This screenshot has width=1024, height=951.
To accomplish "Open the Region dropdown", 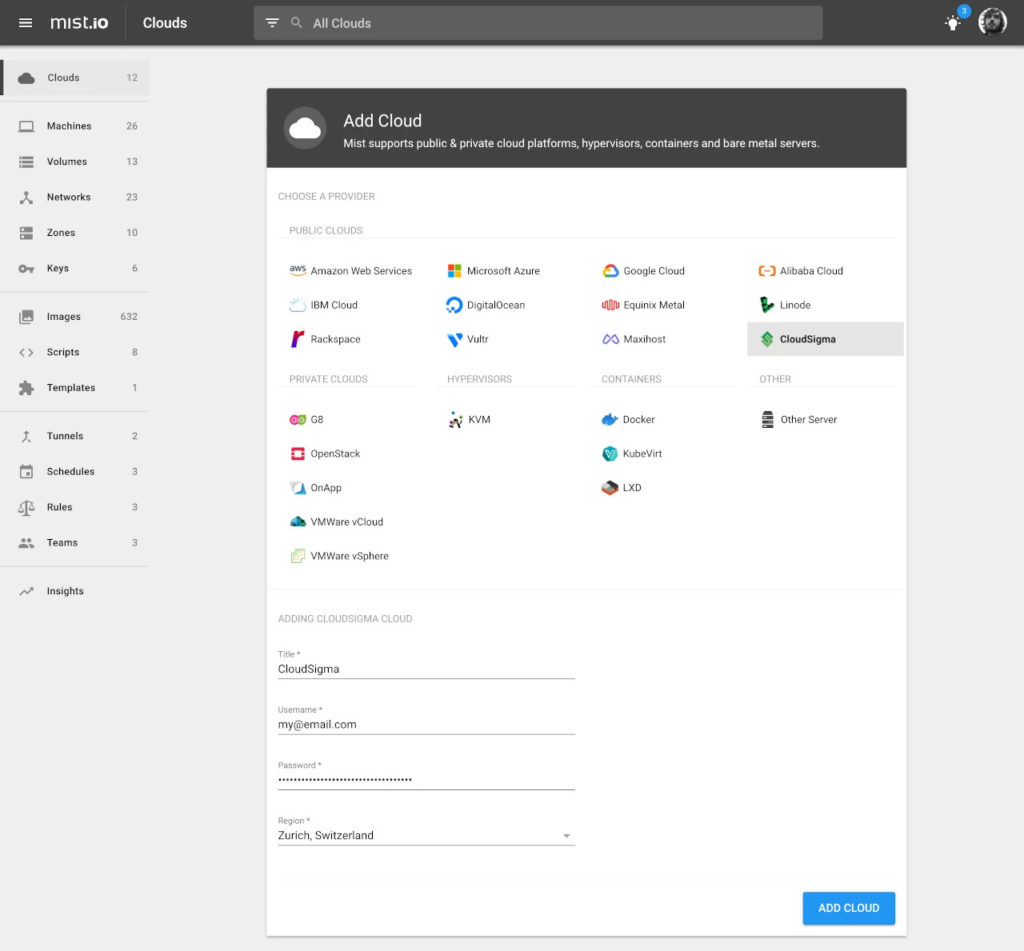I will click(x=567, y=835).
